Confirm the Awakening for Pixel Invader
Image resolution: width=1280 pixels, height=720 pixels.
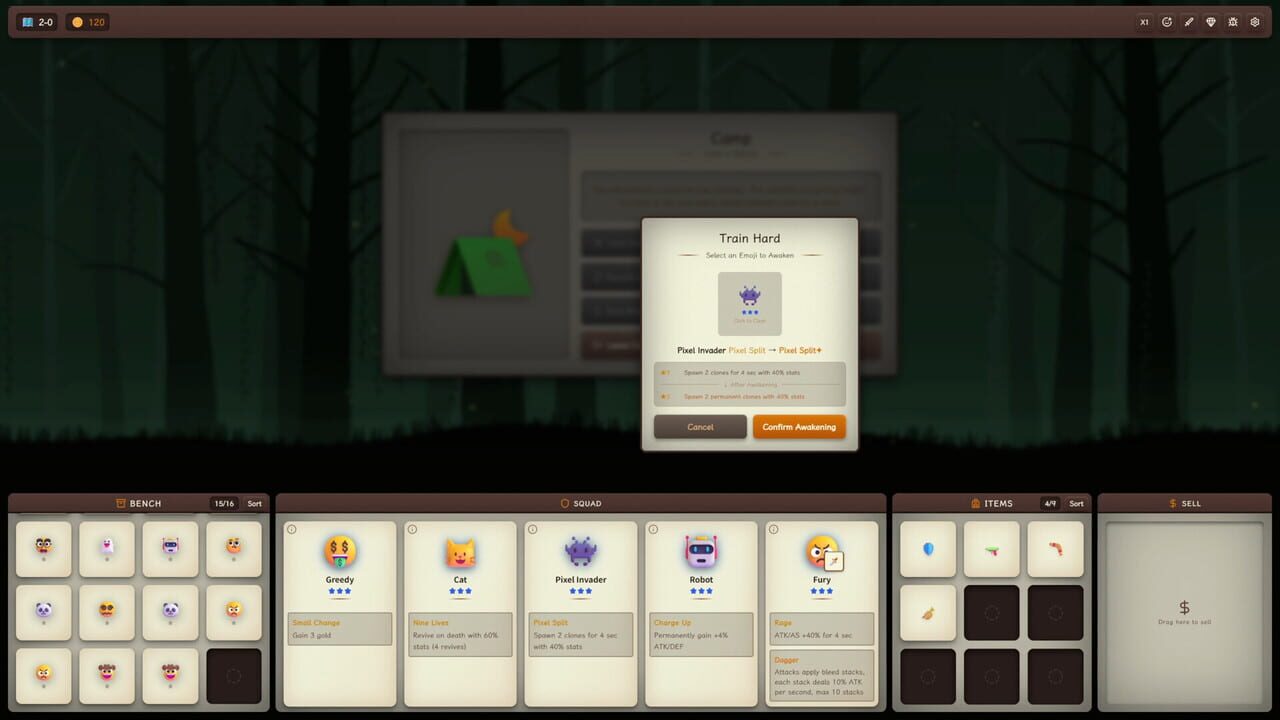(x=799, y=427)
